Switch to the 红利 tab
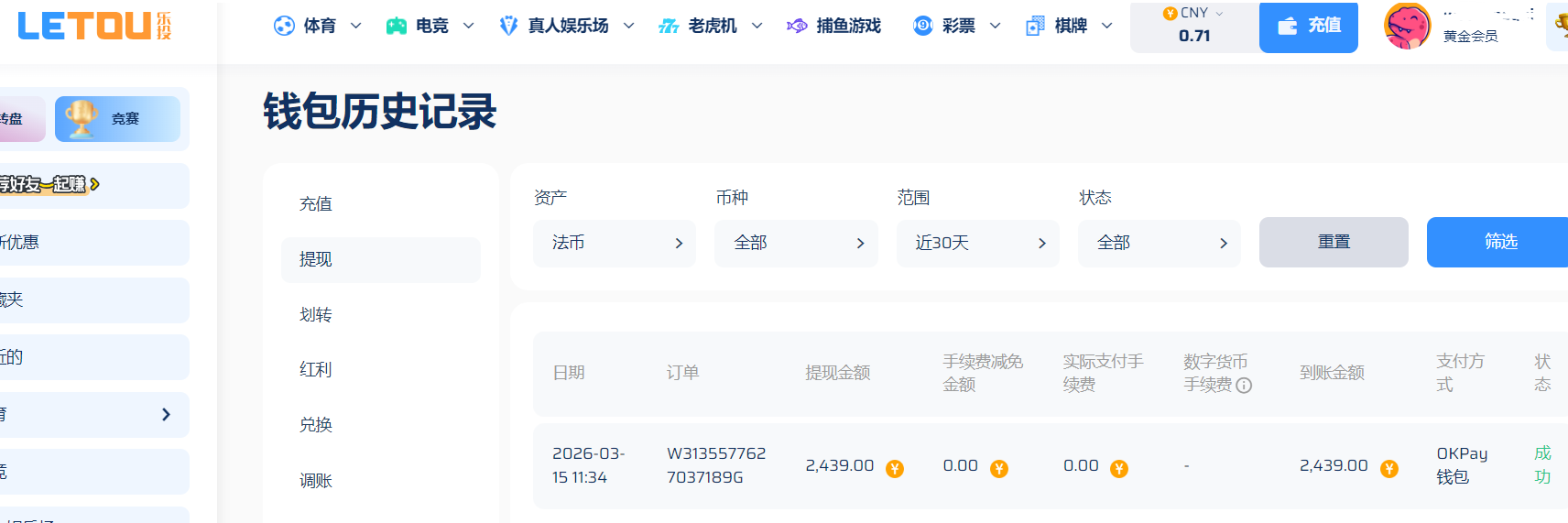The image size is (1568, 523). (x=316, y=370)
